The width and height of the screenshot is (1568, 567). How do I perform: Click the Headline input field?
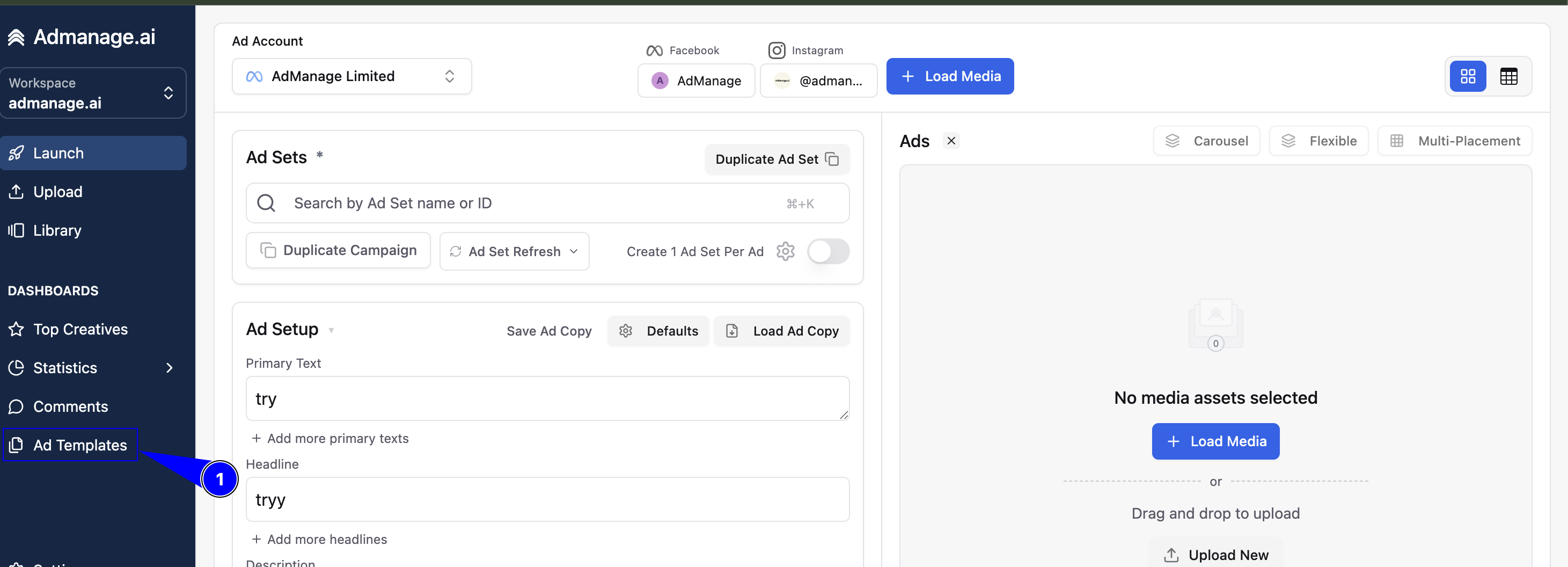click(547, 499)
